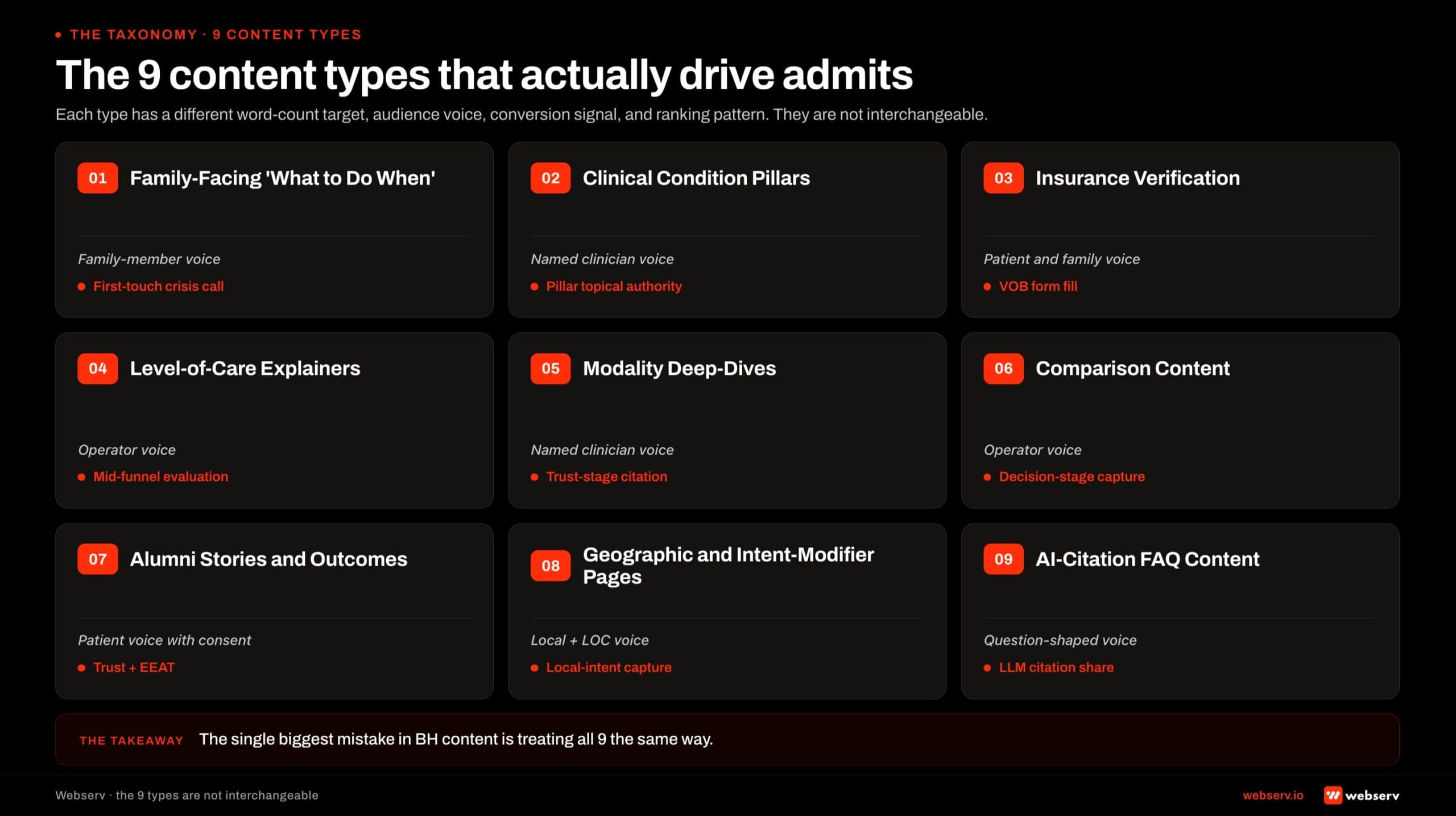Click 'THE TAKEAWAY' label
Screen dimensions: 1456x816
(x=131, y=740)
